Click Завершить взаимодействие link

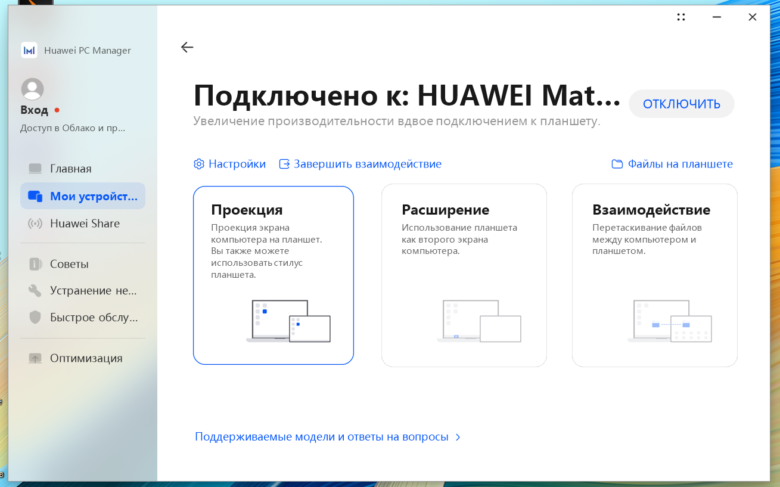coord(367,164)
